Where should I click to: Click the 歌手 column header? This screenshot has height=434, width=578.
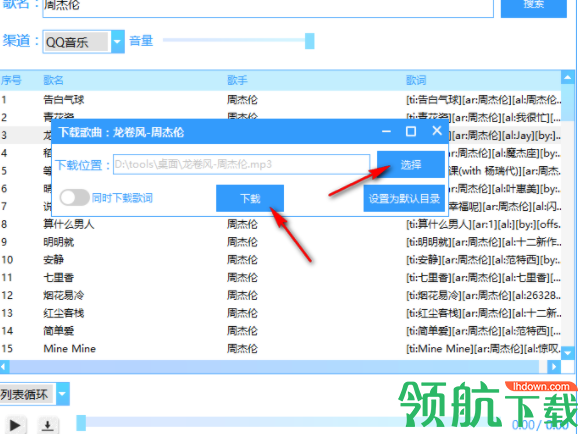point(237,80)
